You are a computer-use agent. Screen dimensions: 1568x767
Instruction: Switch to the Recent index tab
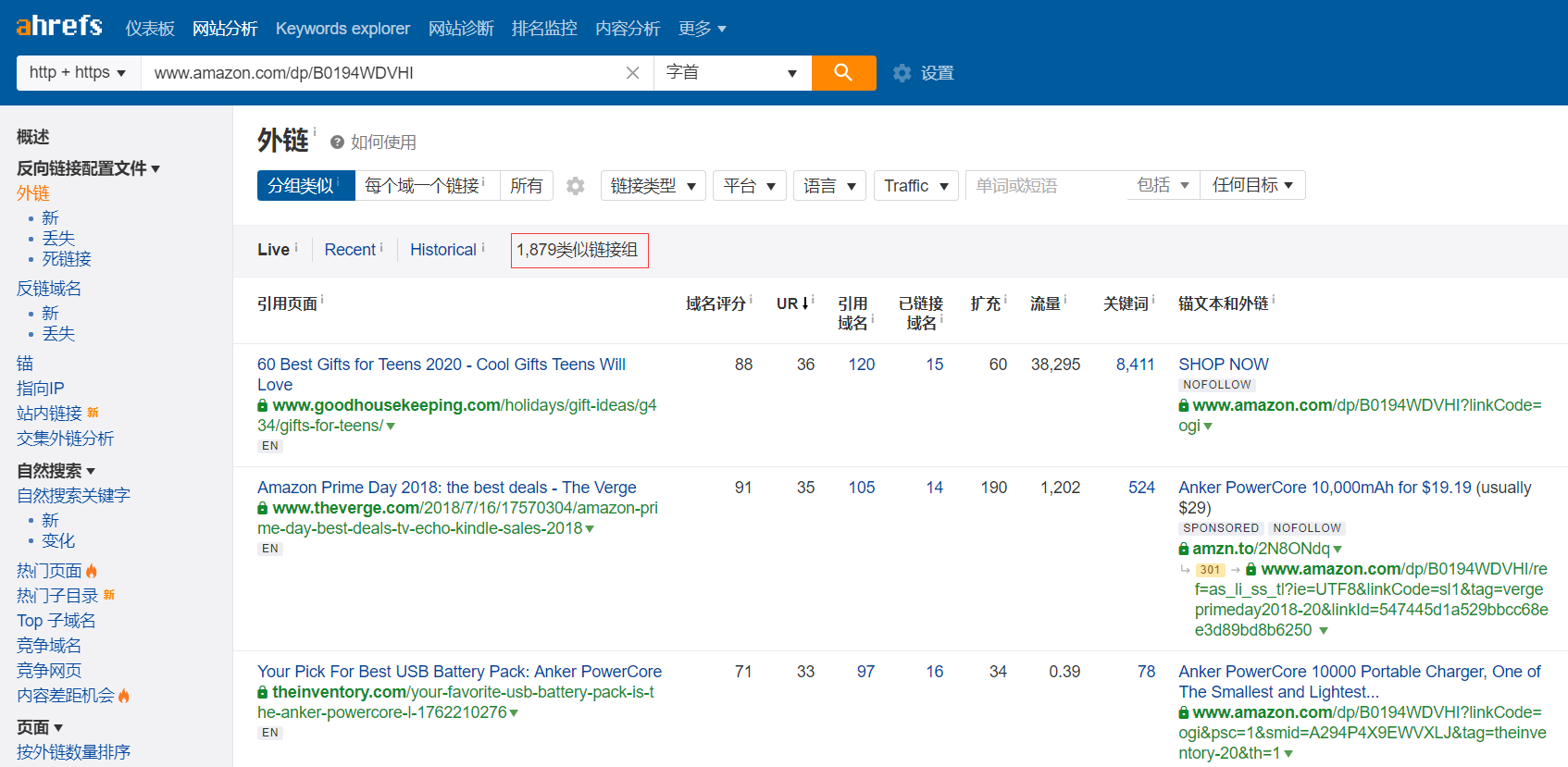pyautogui.click(x=350, y=250)
